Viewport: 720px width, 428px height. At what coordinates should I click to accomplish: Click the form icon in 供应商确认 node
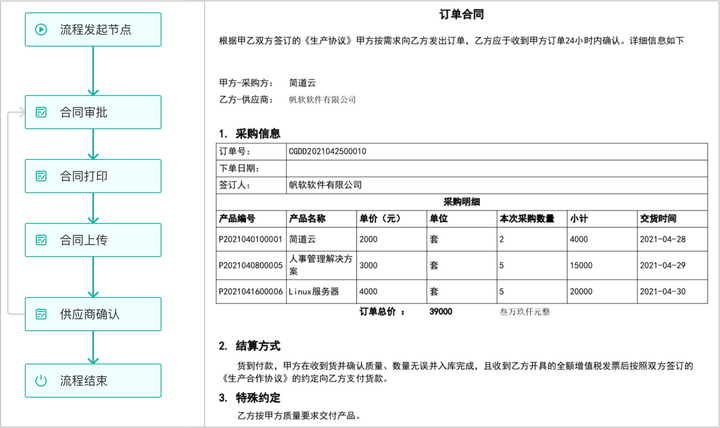(x=41, y=315)
